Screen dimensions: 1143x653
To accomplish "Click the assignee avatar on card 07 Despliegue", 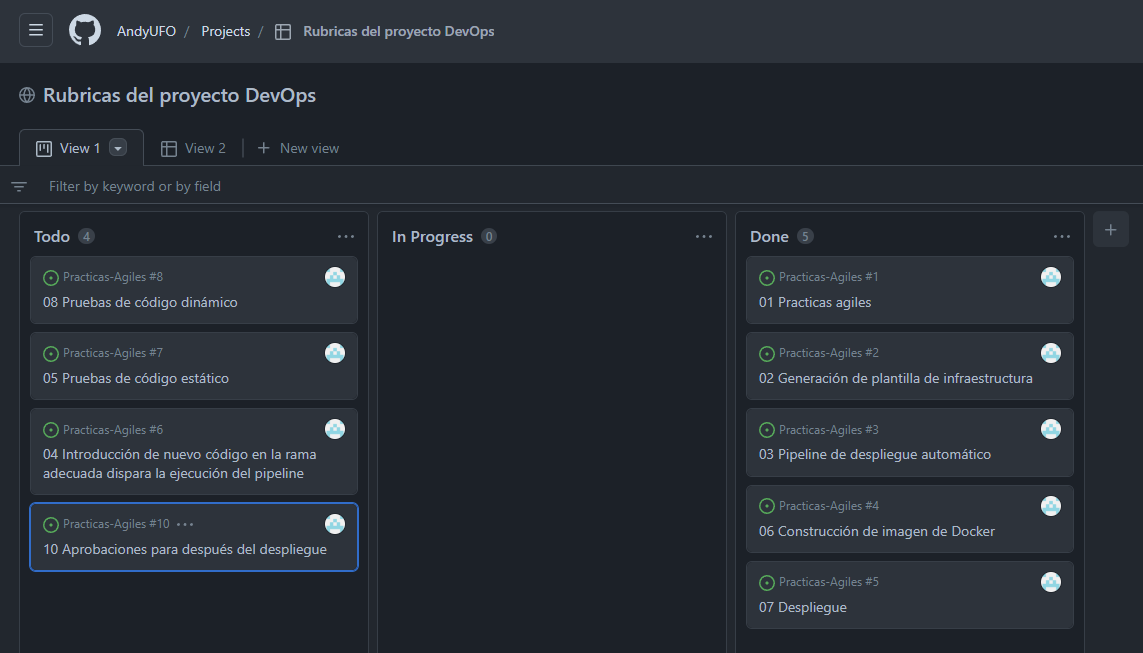I will (1051, 581).
